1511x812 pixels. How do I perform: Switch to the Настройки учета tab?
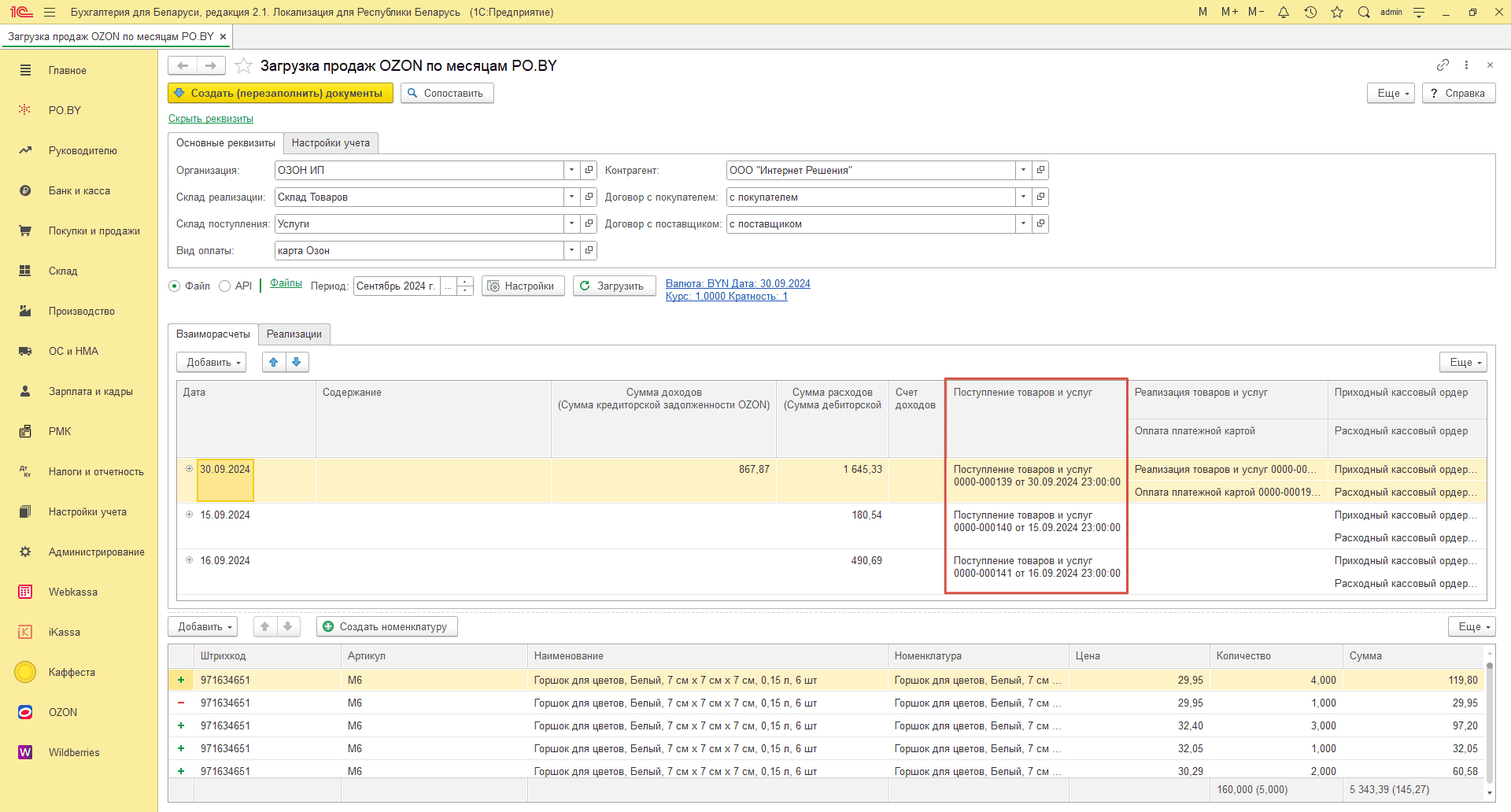pyautogui.click(x=331, y=142)
